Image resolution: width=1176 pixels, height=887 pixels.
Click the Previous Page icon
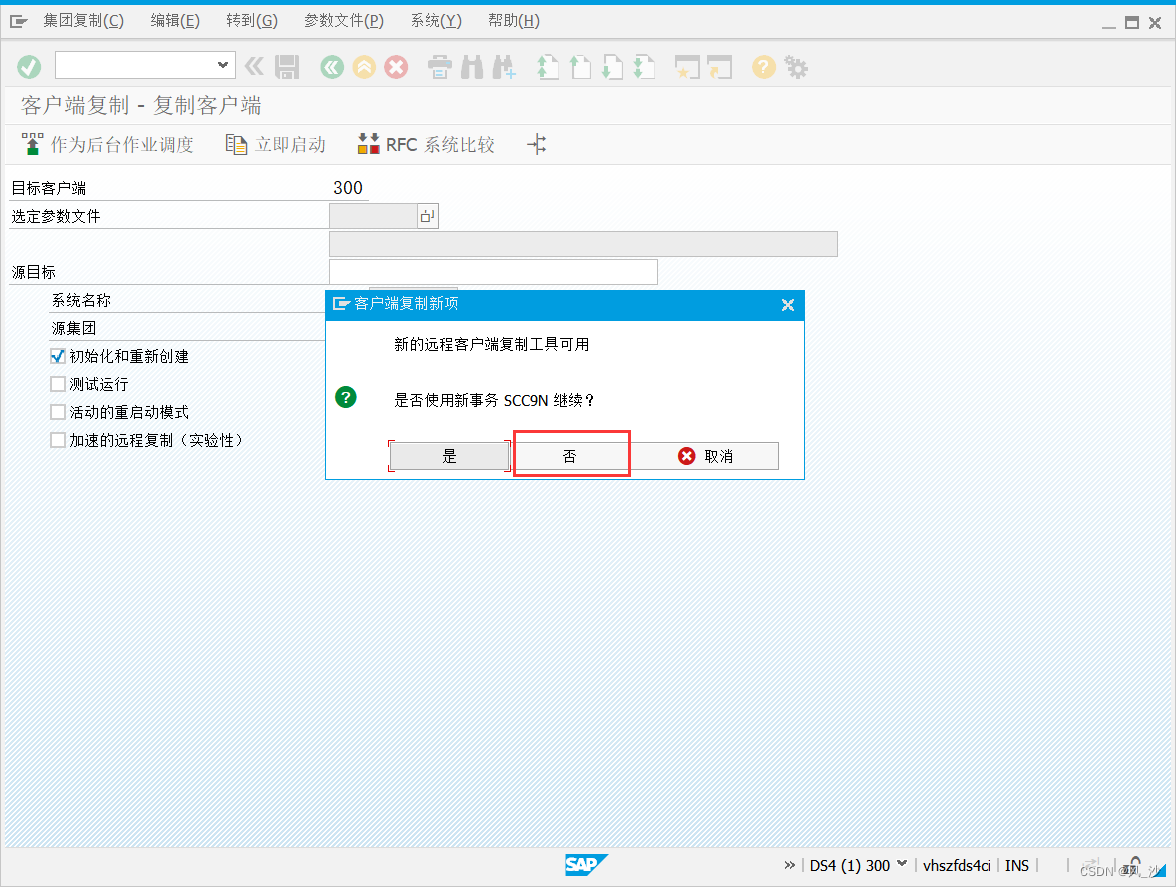(580, 67)
